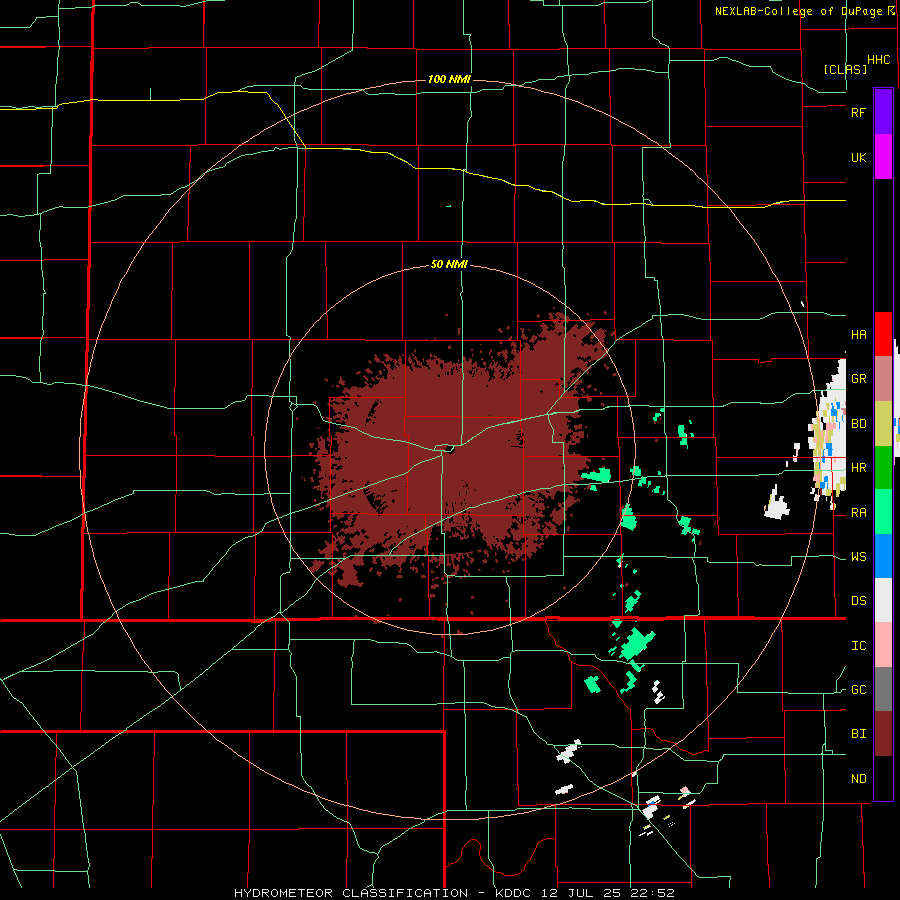Click the red HA legend color swatch

pos(883,334)
